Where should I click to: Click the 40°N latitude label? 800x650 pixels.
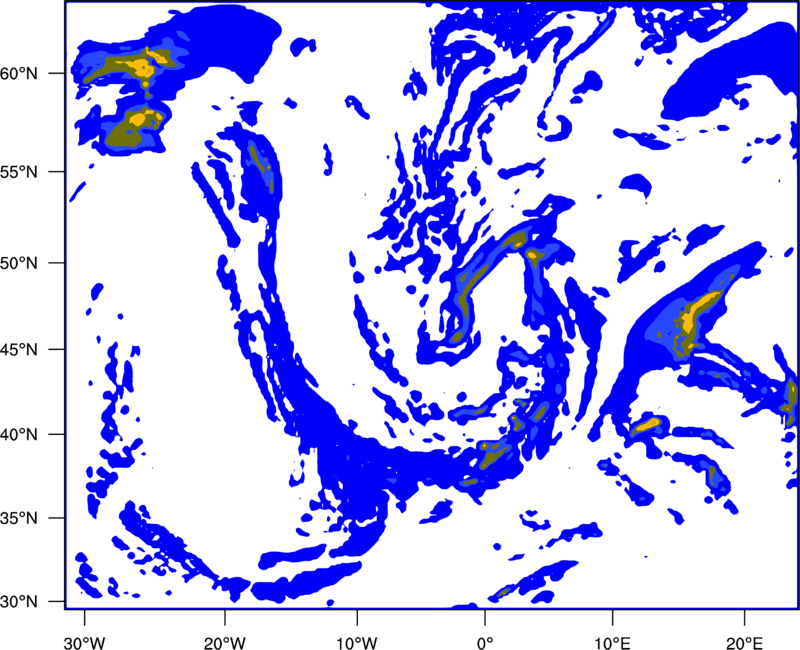click(19, 435)
